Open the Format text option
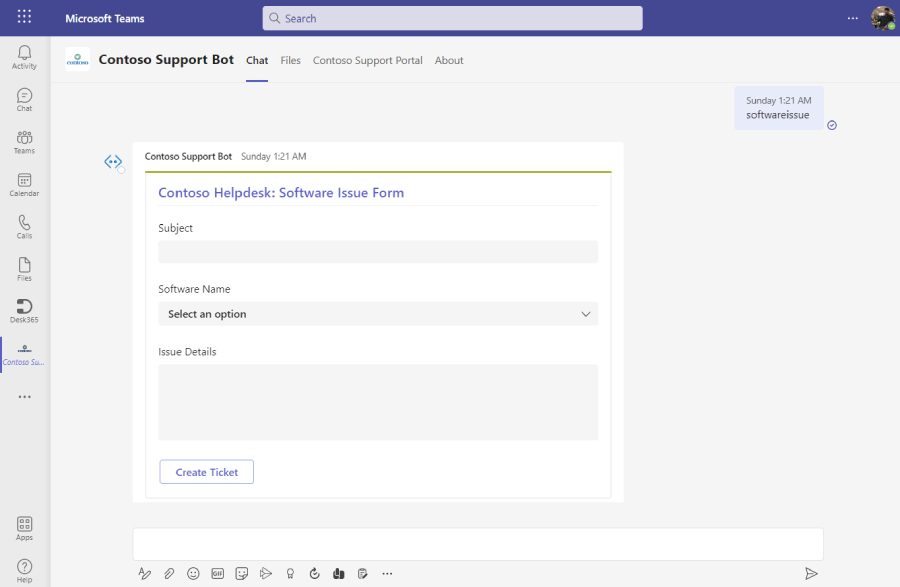The height and width of the screenshot is (587, 900). click(145, 573)
